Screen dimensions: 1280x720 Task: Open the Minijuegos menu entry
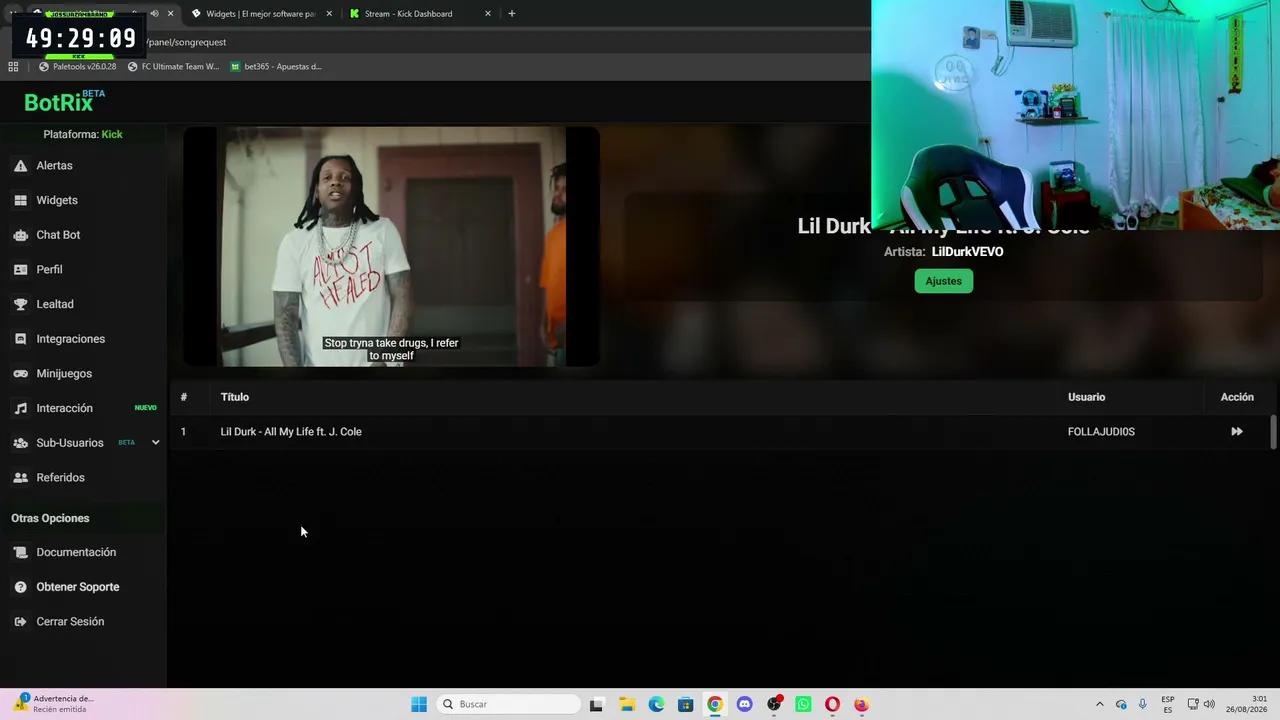tap(64, 374)
